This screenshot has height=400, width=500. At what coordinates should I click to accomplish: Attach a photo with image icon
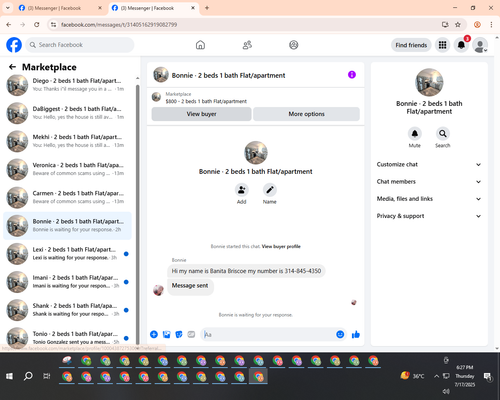click(x=166, y=334)
